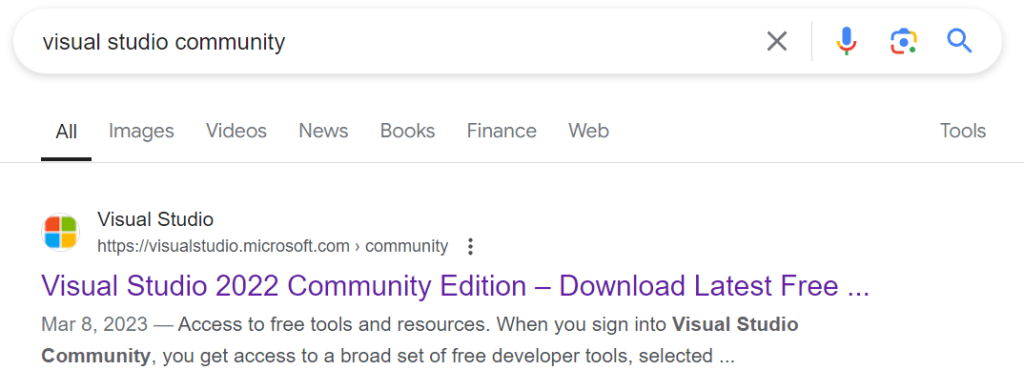Switch to the Images tab
This screenshot has width=1024, height=391.
tap(141, 131)
